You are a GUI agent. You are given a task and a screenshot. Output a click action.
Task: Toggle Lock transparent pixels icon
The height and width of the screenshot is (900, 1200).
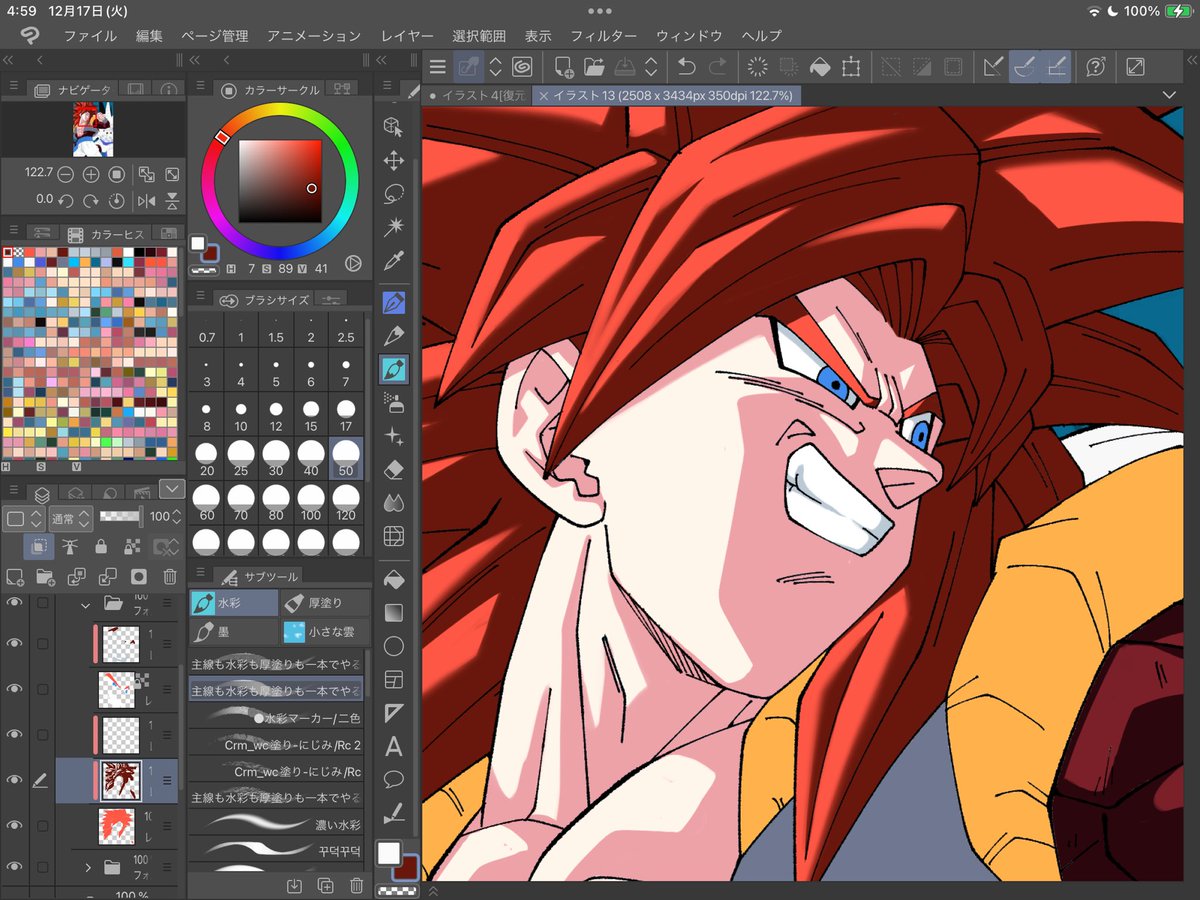tap(130, 547)
